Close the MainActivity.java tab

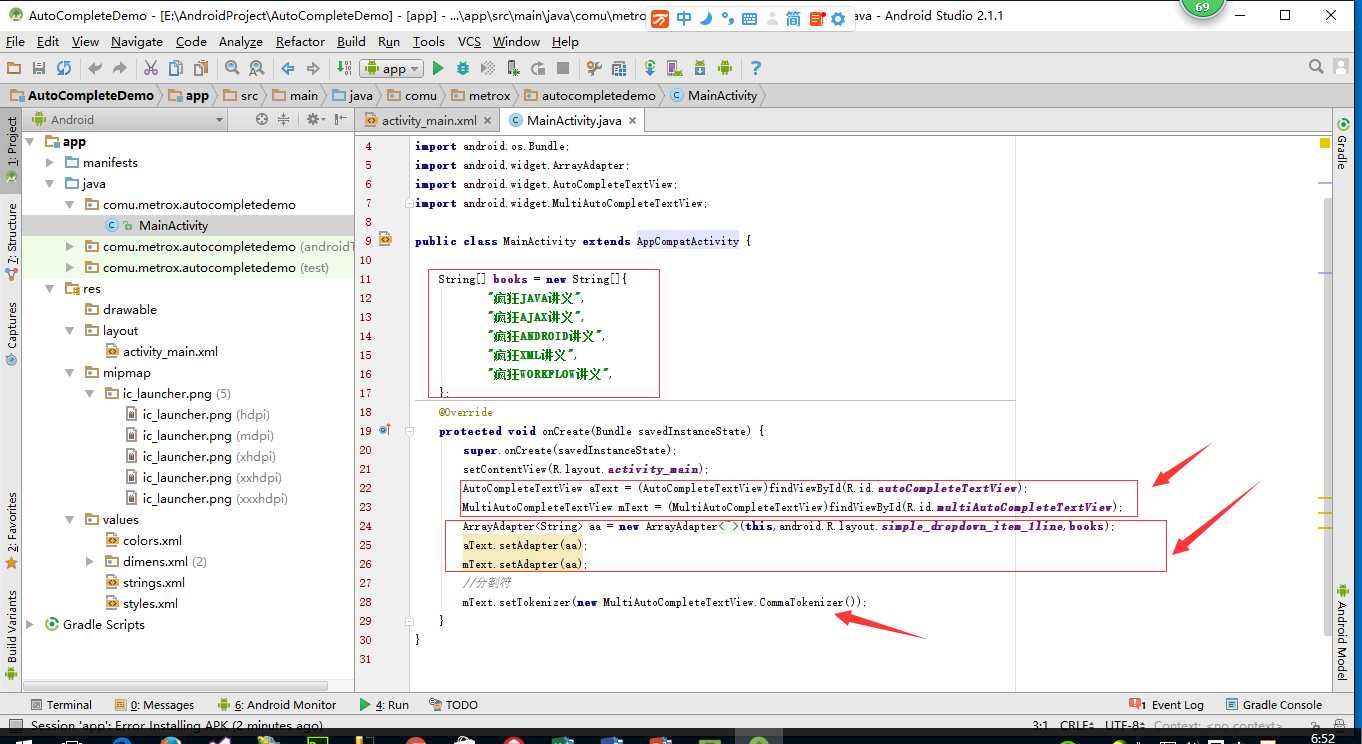pyautogui.click(x=633, y=120)
